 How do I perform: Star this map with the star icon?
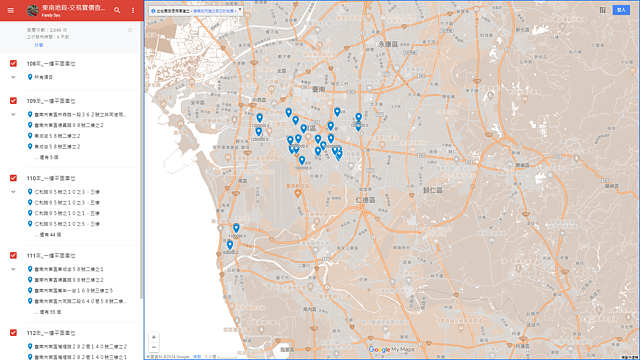pos(129,30)
